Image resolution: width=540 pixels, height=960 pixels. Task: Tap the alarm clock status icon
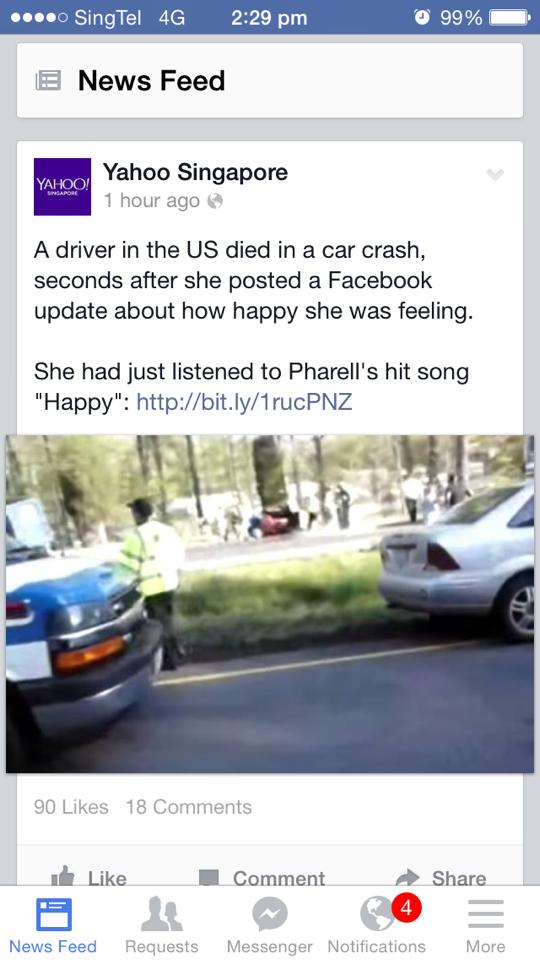point(422,18)
